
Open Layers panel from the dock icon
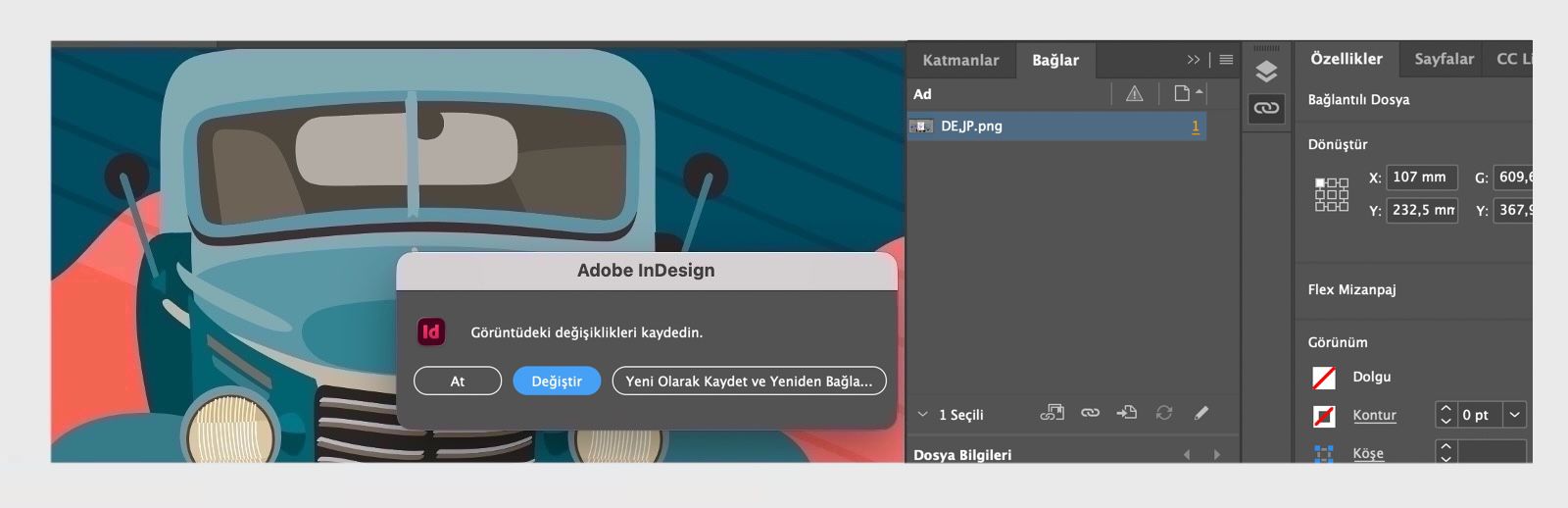click(1266, 72)
